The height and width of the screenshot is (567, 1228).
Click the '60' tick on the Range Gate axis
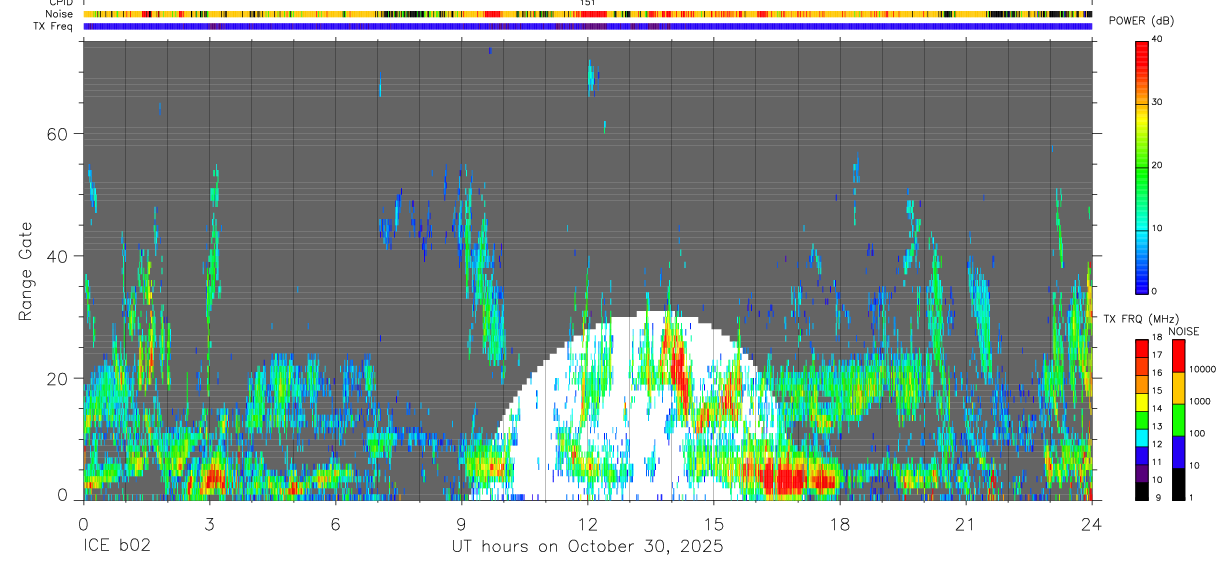coord(59,133)
